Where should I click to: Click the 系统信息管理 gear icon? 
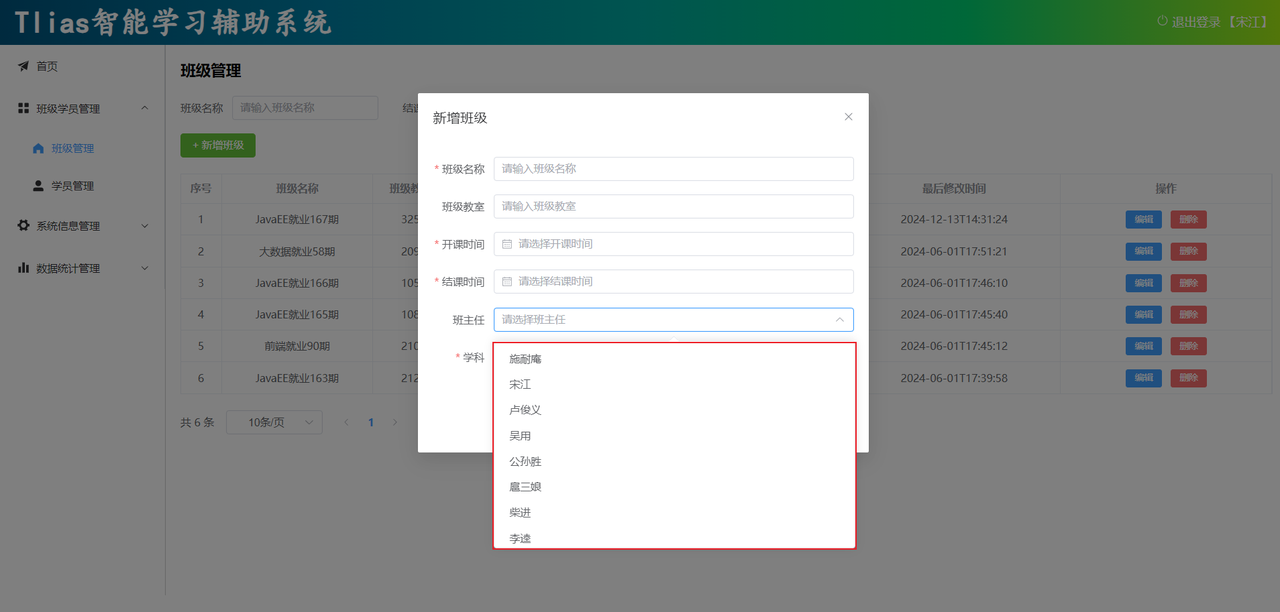click(22, 225)
